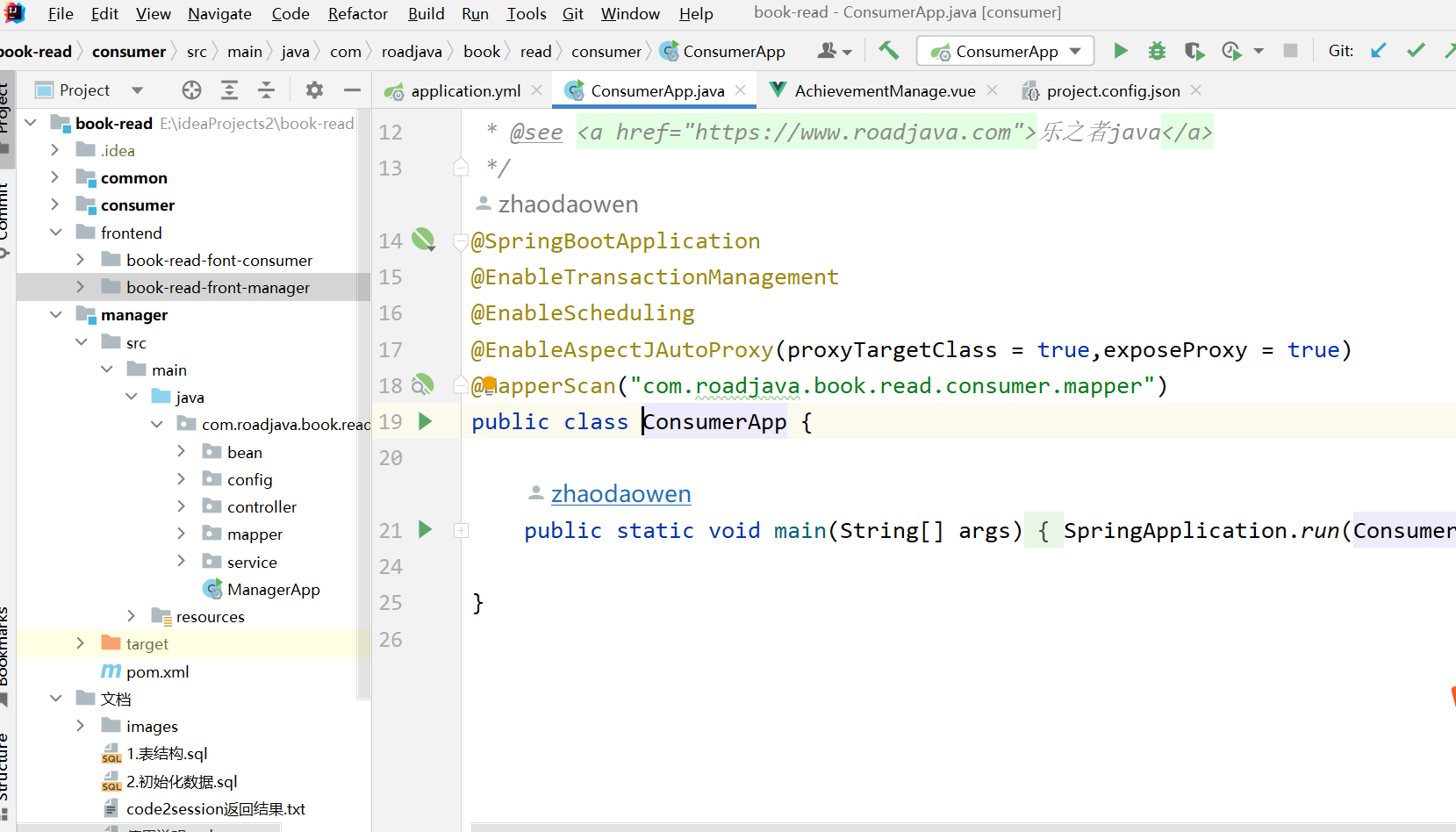Collapse all in Project tool window
1456x832 pixels.
tap(266, 90)
